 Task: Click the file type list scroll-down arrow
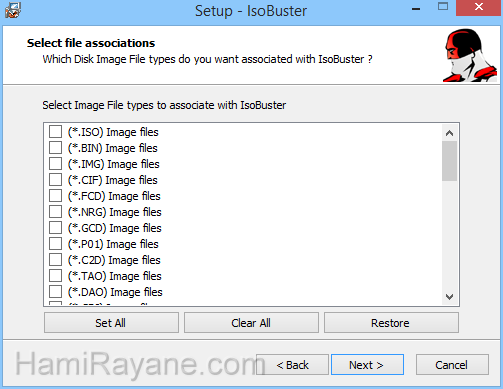[x=449, y=296]
